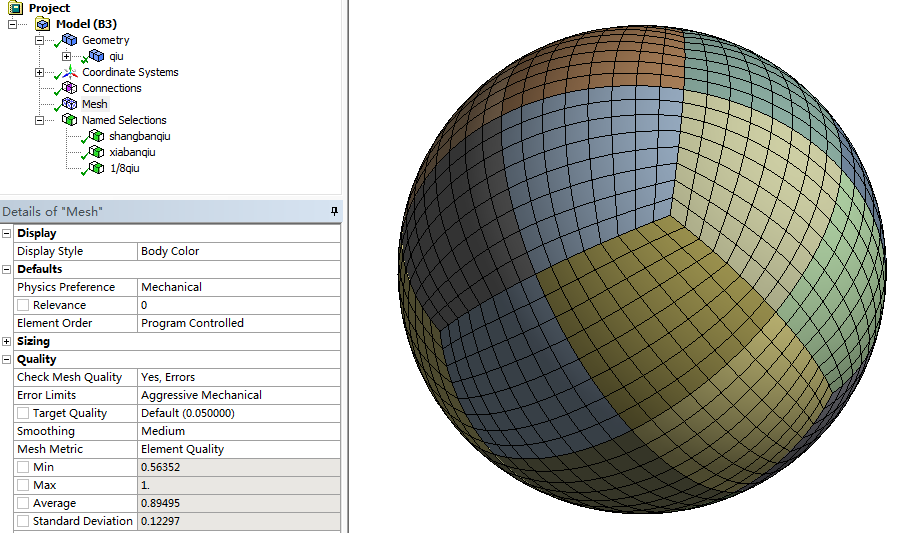Tick the Relevance parameter checkbox
The height and width of the screenshot is (533, 898).
23,305
